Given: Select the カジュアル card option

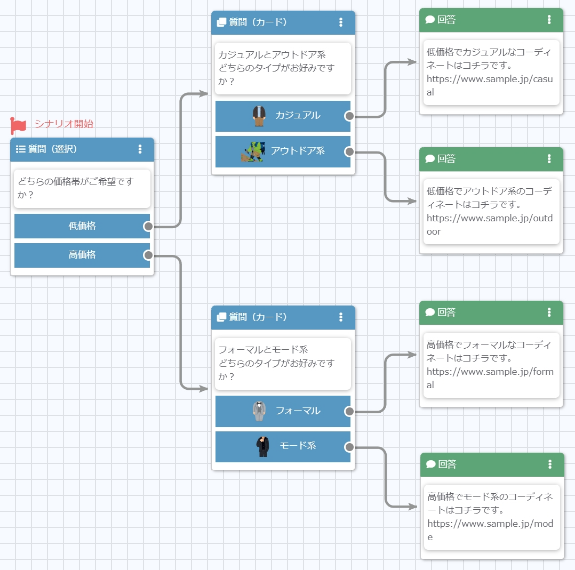Looking at the screenshot, I should [x=283, y=116].
